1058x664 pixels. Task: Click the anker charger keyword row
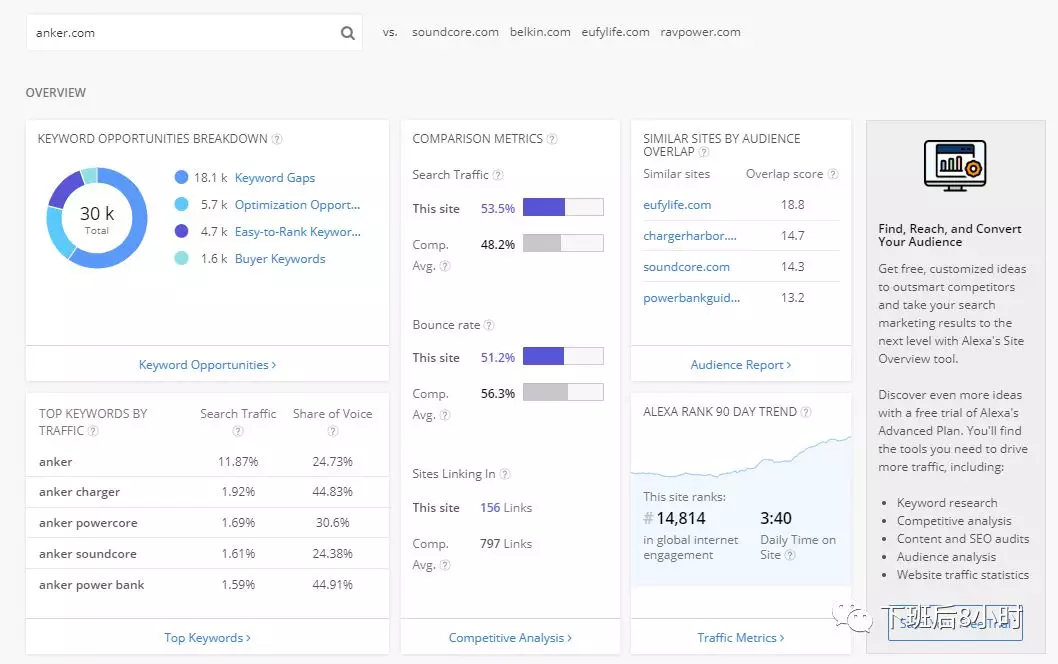pos(207,492)
